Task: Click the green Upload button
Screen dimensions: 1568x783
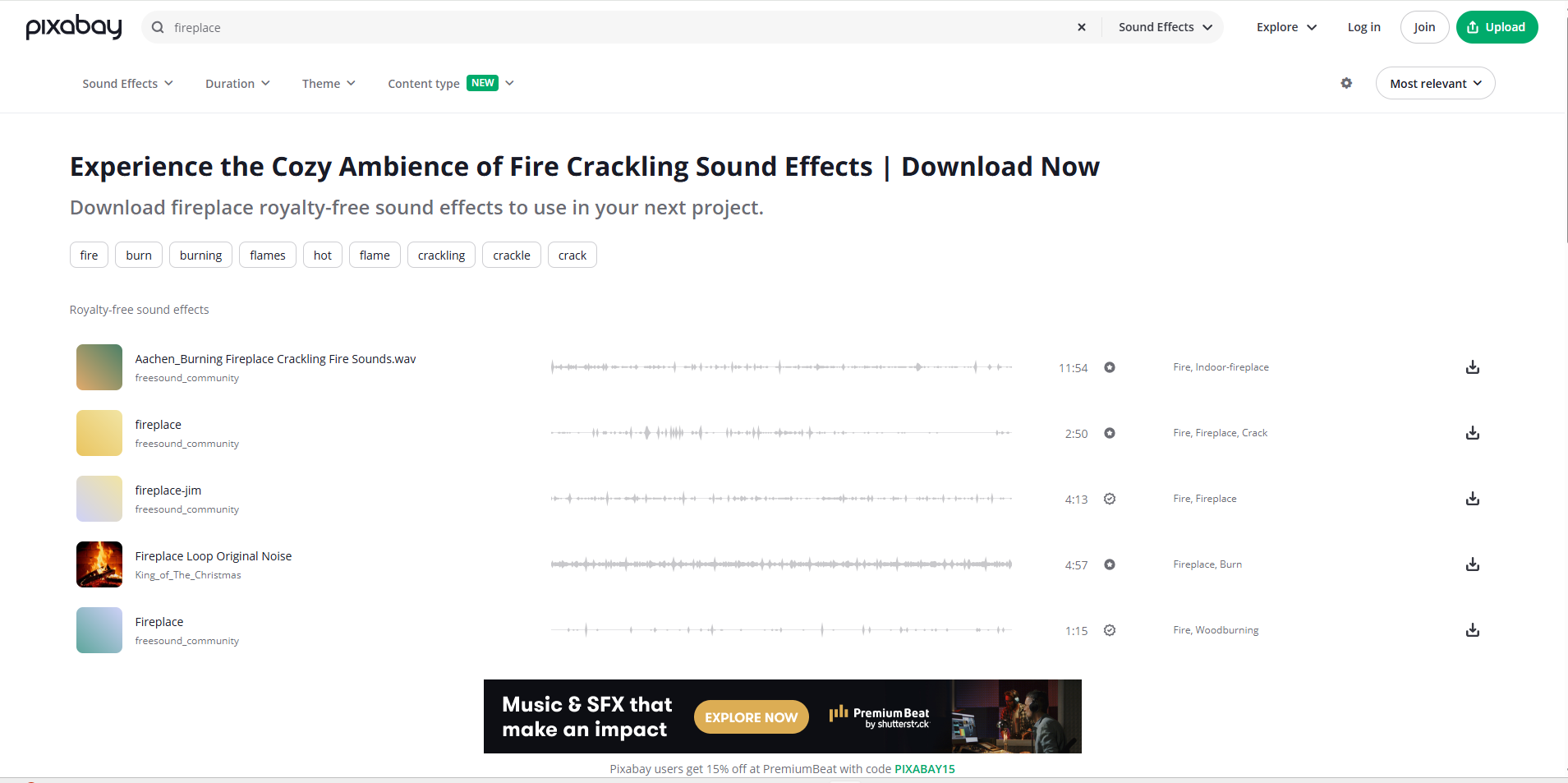Action: click(1496, 26)
